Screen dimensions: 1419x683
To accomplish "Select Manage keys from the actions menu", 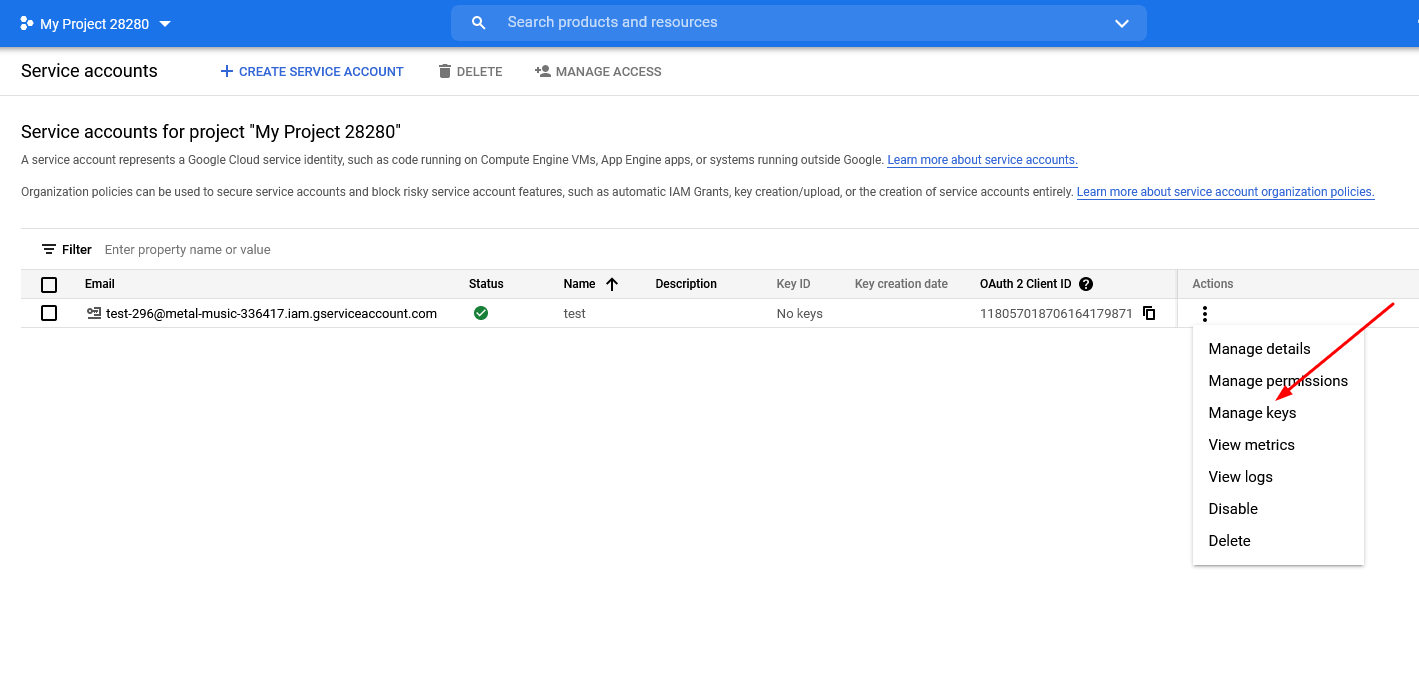I will point(1252,413).
